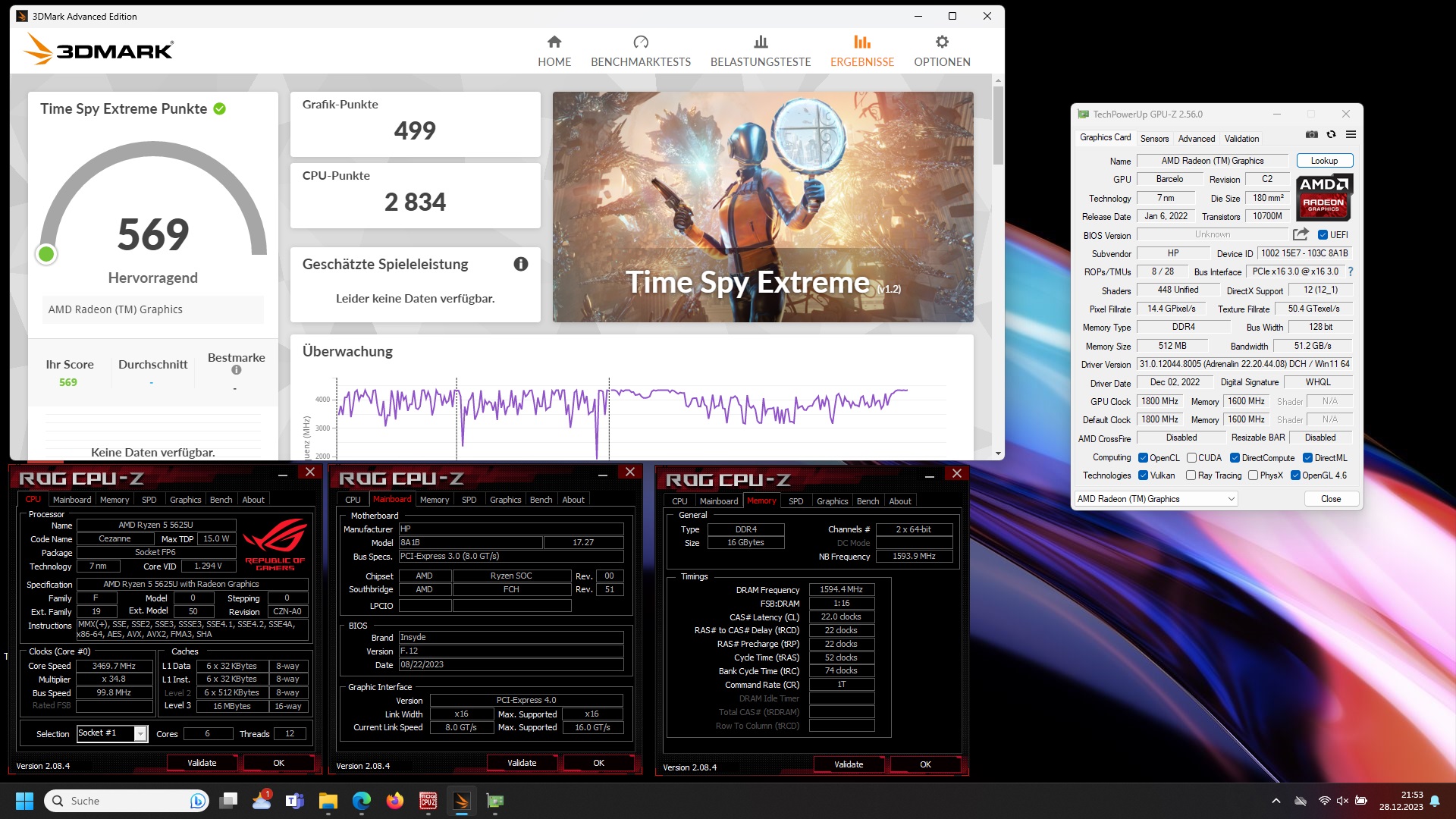Toggle the CUDA checkbox in GPU-Z

click(x=1191, y=458)
